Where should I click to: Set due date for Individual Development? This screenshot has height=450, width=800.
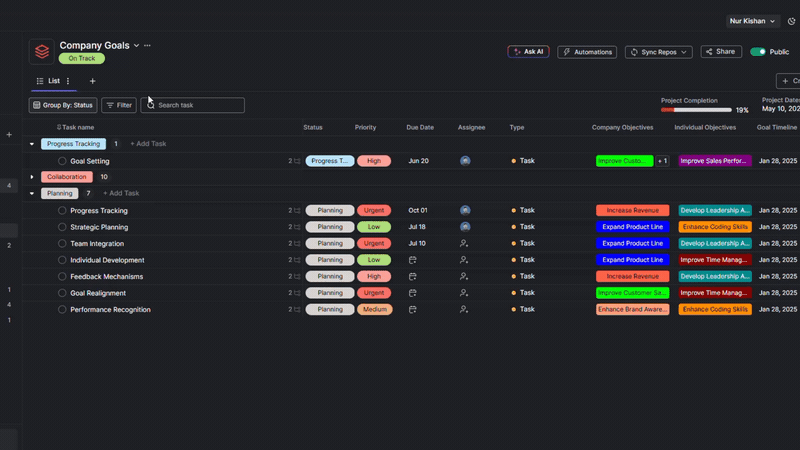click(x=413, y=260)
